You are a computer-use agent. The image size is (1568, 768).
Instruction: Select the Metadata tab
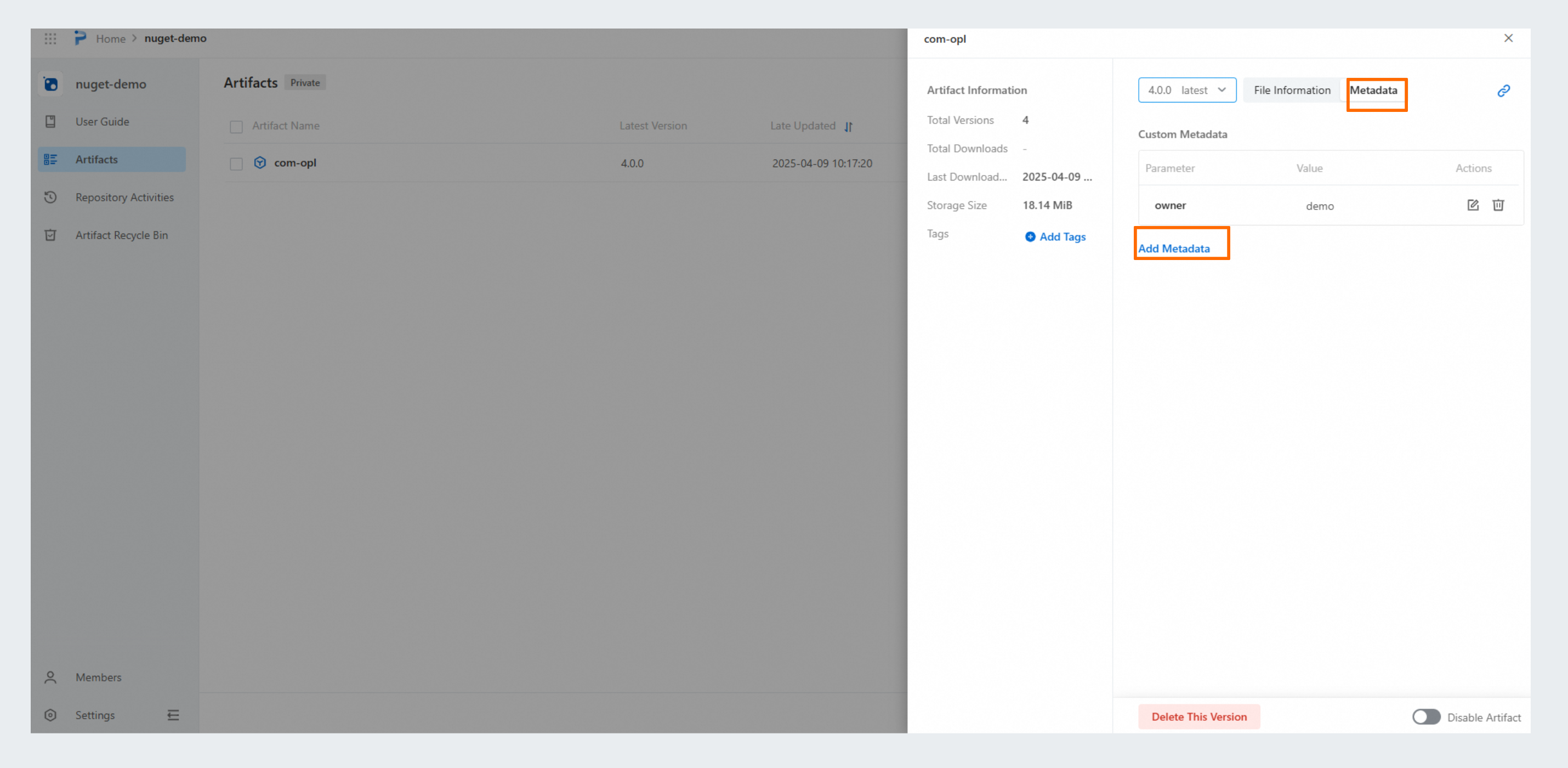tap(1373, 90)
